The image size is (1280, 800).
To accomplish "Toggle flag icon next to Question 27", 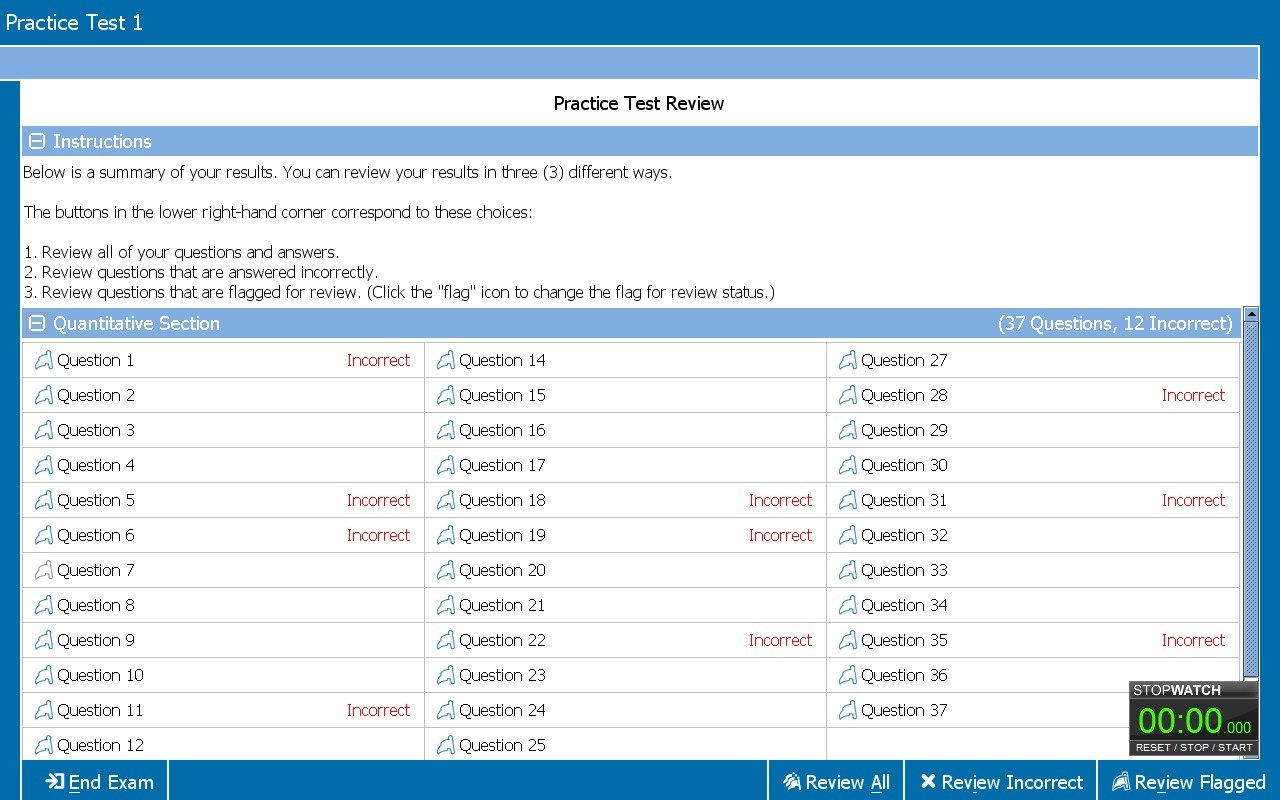I will tap(847, 360).
